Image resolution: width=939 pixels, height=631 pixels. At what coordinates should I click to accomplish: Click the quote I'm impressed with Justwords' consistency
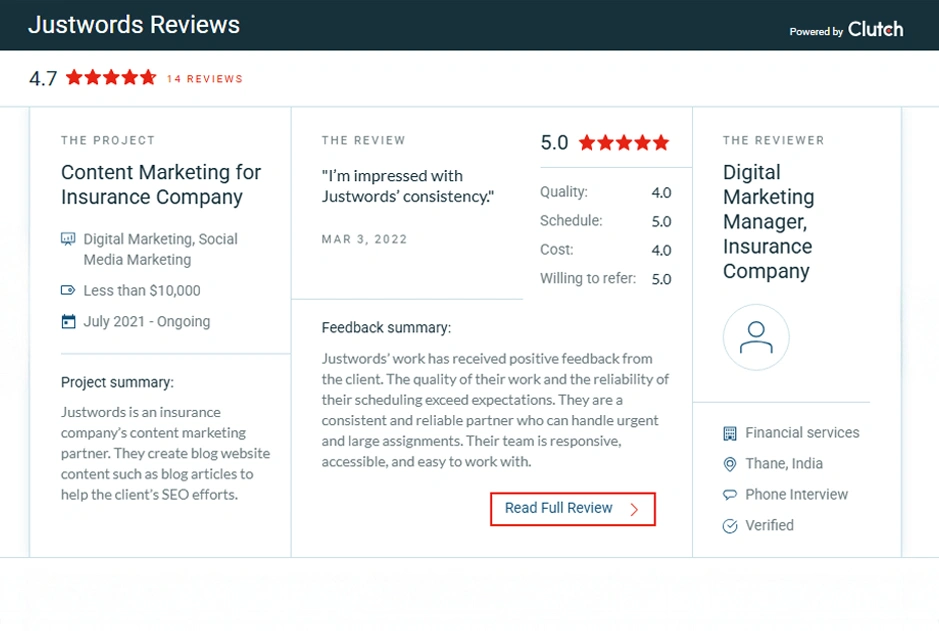[408, 186]
